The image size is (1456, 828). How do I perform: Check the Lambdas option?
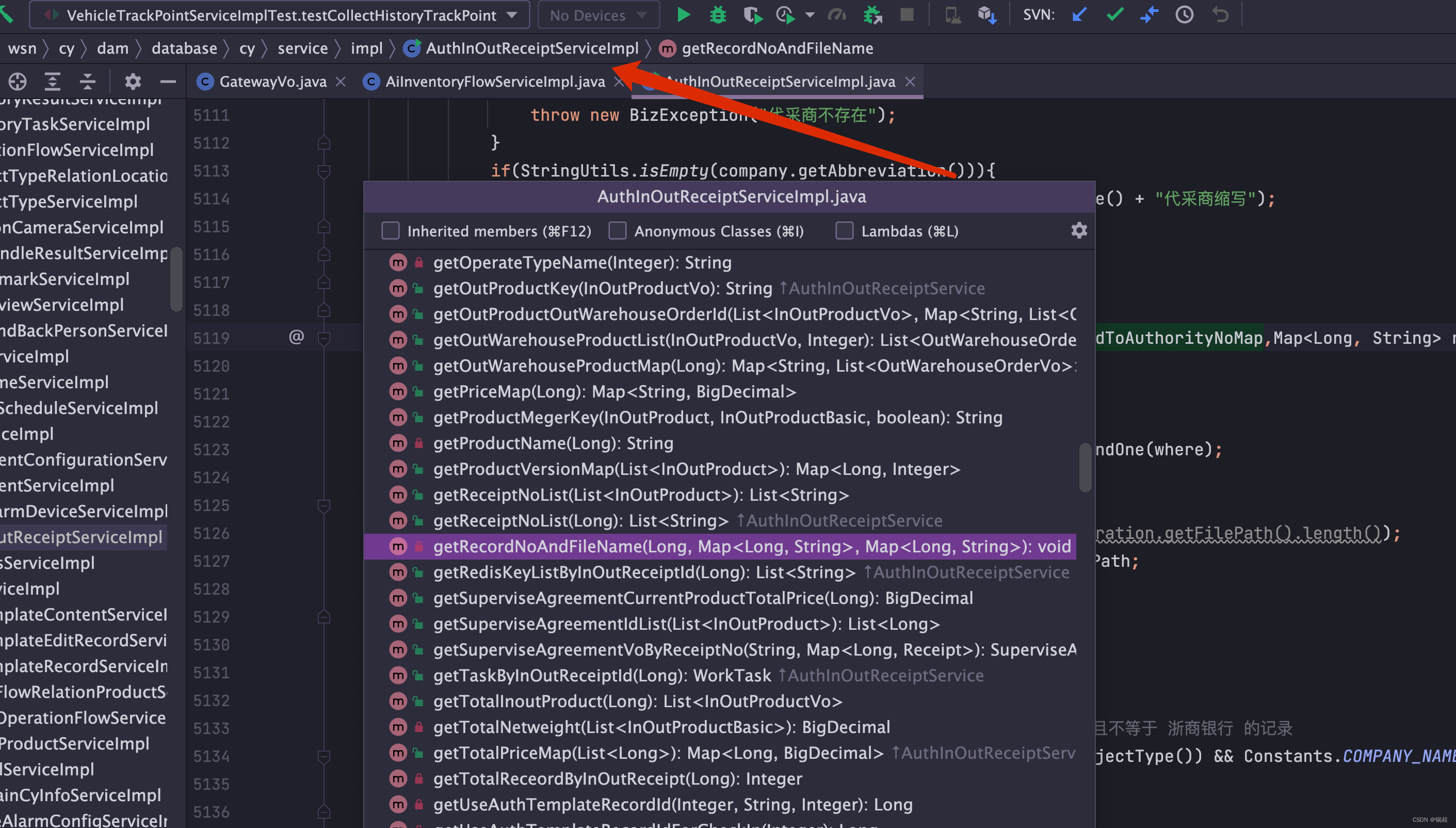(844, 231)
